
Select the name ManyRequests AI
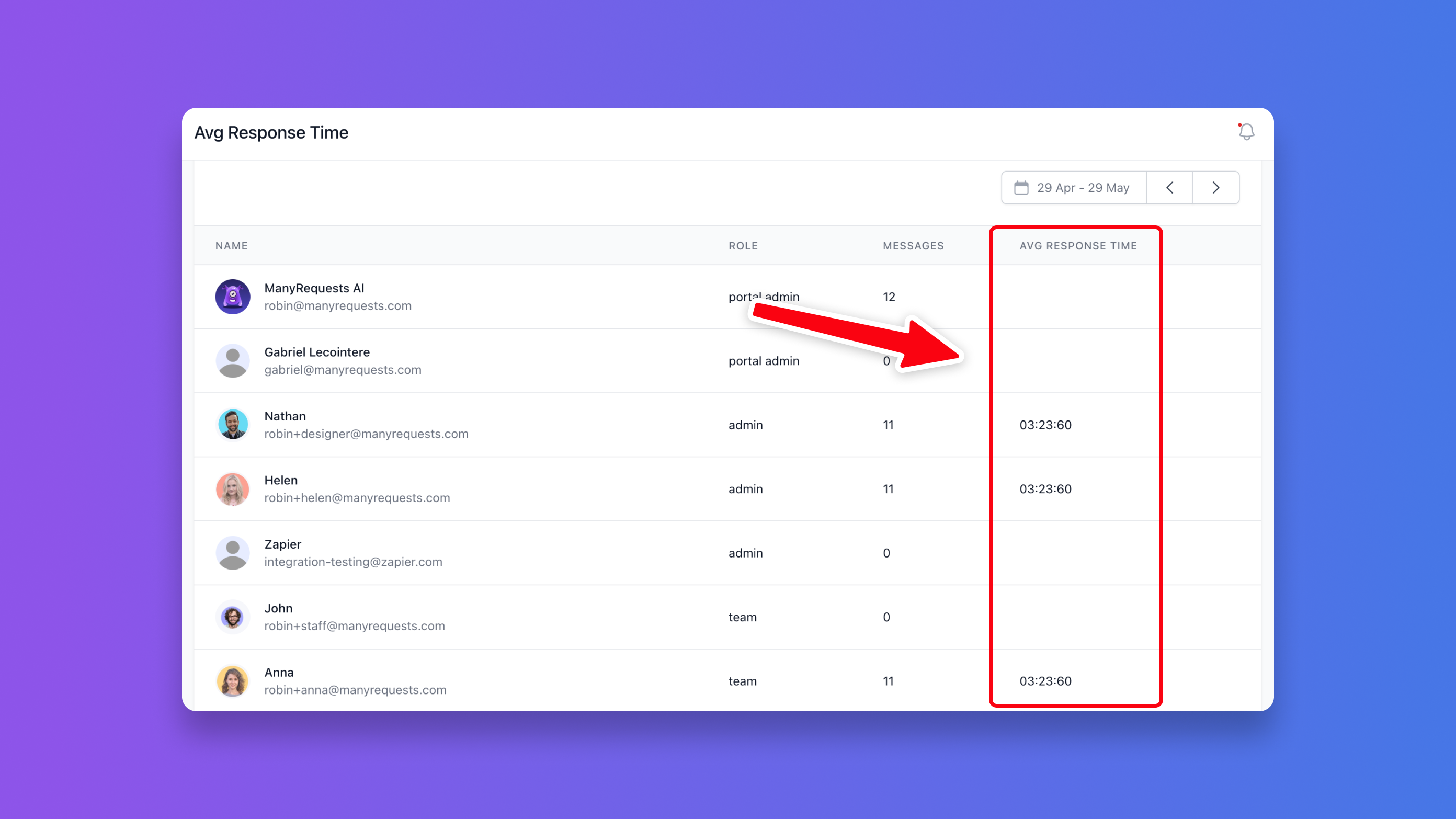[314, 288]
